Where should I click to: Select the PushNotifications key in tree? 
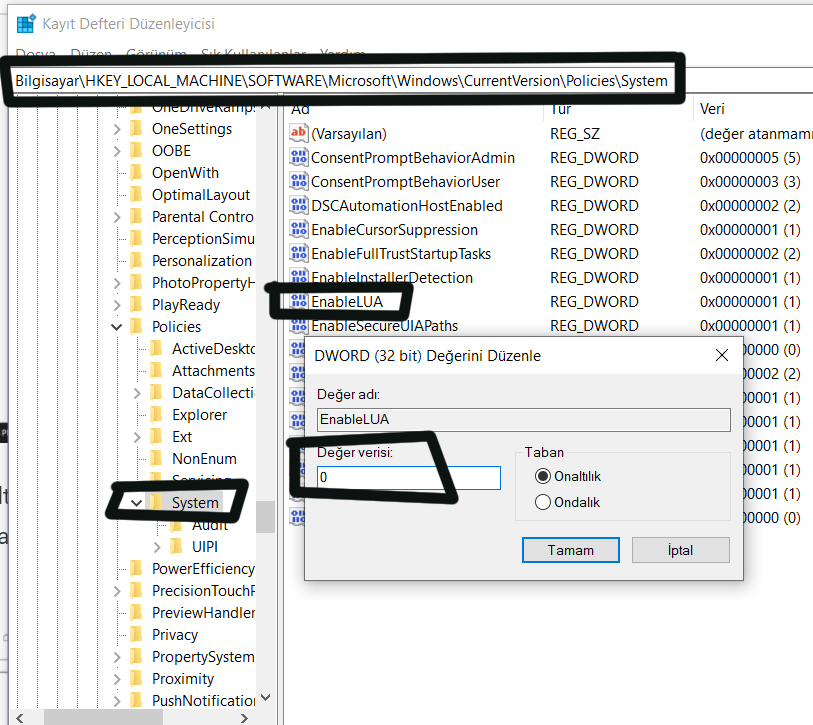click(x=203, y=701)
